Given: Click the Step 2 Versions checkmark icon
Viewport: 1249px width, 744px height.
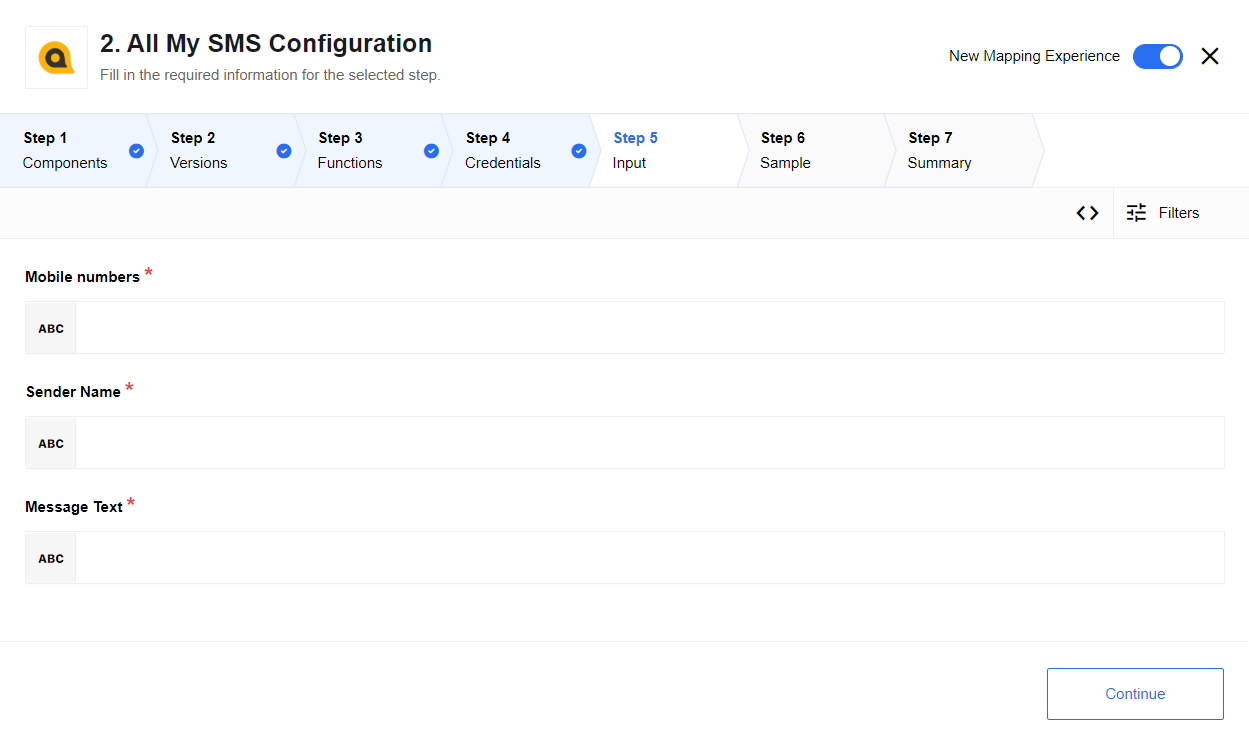Looking at the screenshot, I should coord(284,151).
